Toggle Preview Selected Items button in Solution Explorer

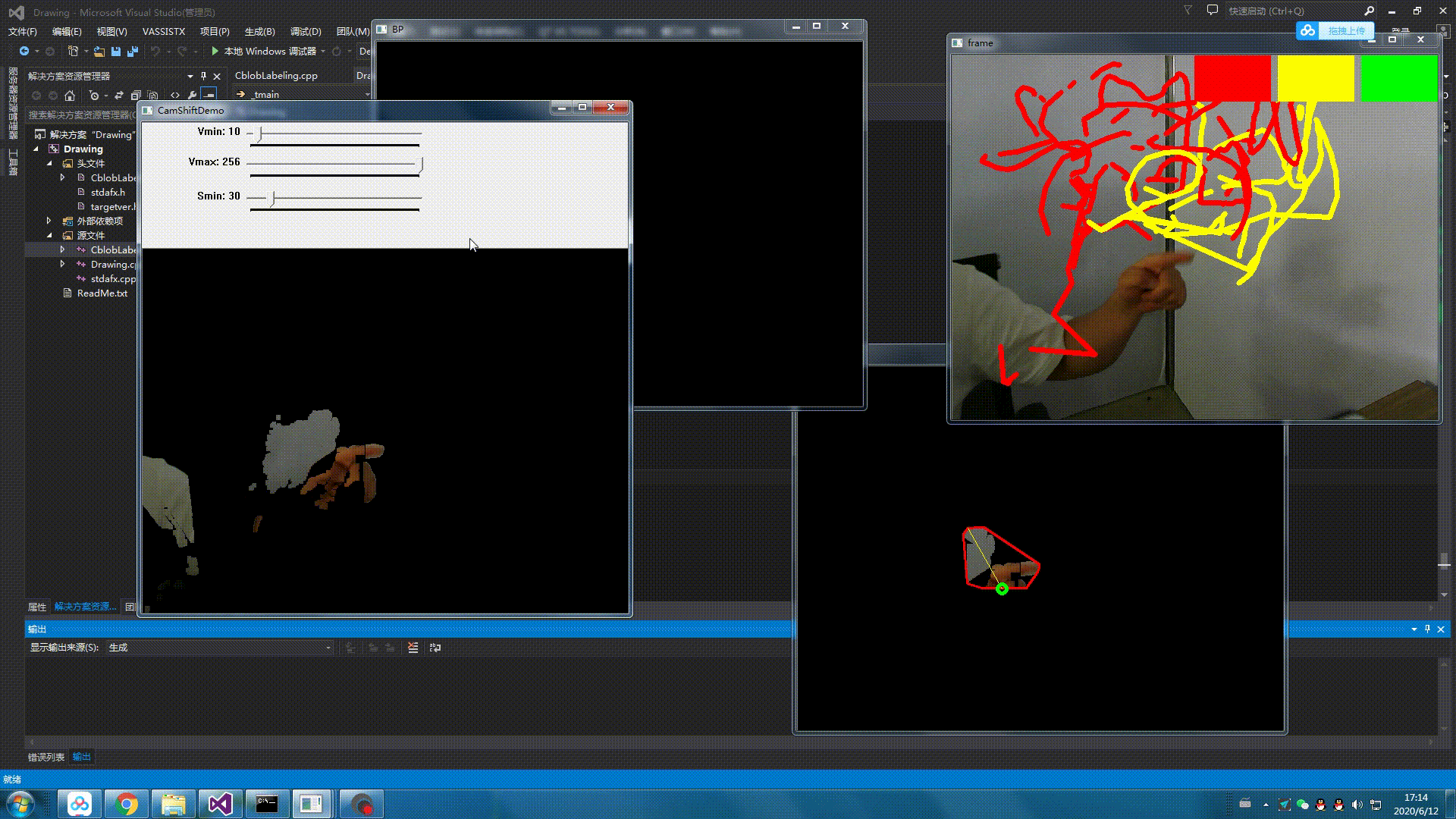coord(209,96)
